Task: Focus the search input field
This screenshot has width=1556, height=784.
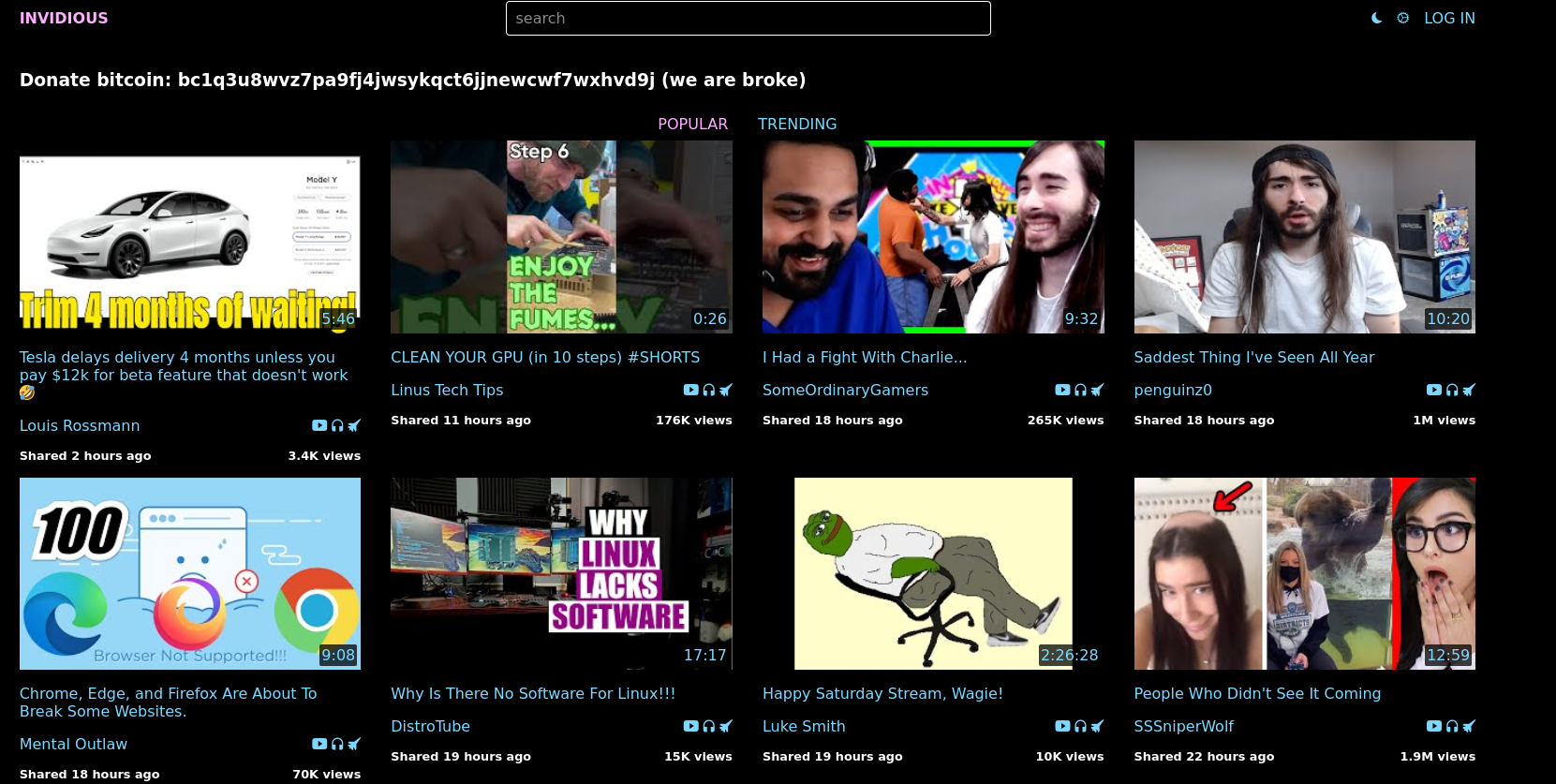Action: [748, 18]
